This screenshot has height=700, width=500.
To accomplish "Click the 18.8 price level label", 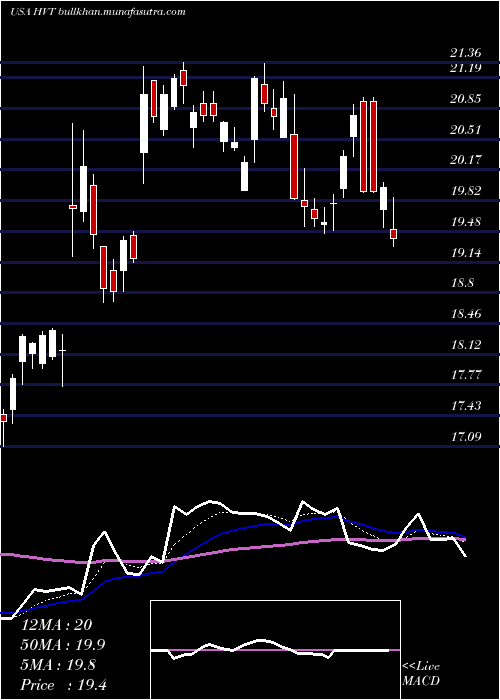I will coord(462,283).
